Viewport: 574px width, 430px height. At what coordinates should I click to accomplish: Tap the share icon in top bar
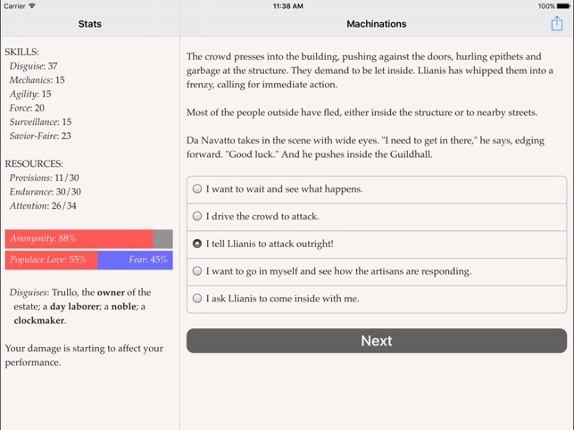click(557, 23)
